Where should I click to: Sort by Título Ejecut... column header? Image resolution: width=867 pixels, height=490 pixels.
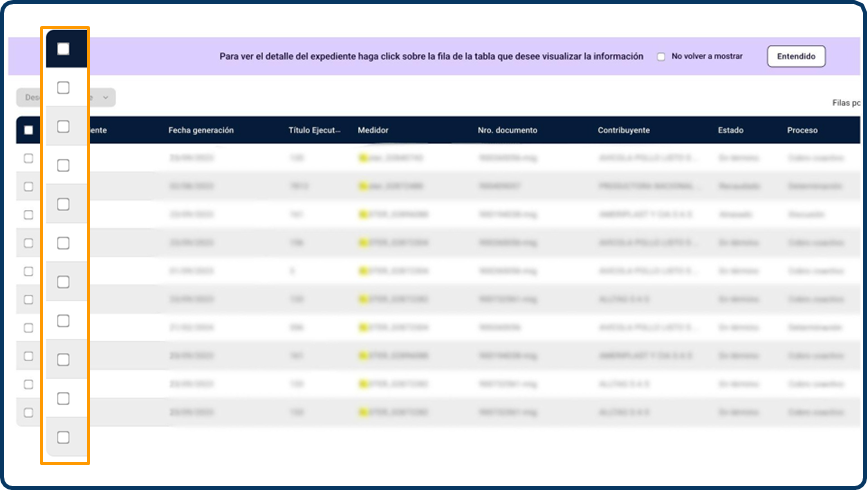tap(315, 130)
